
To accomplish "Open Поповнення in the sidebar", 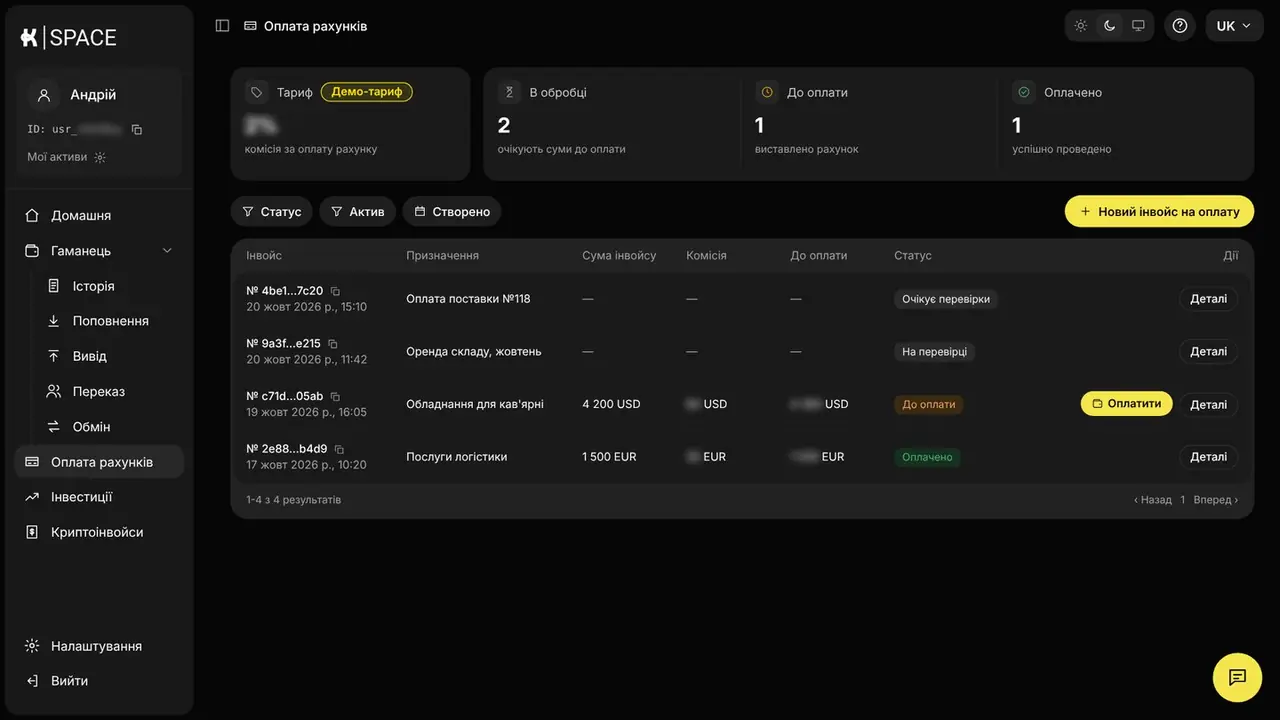I will [x=110, y=321].
